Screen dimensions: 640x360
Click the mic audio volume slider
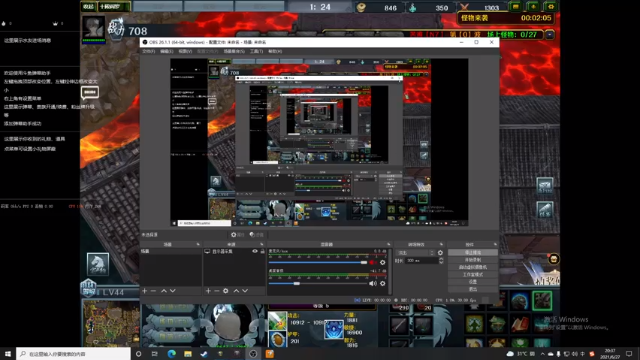(x=318, y=283)
